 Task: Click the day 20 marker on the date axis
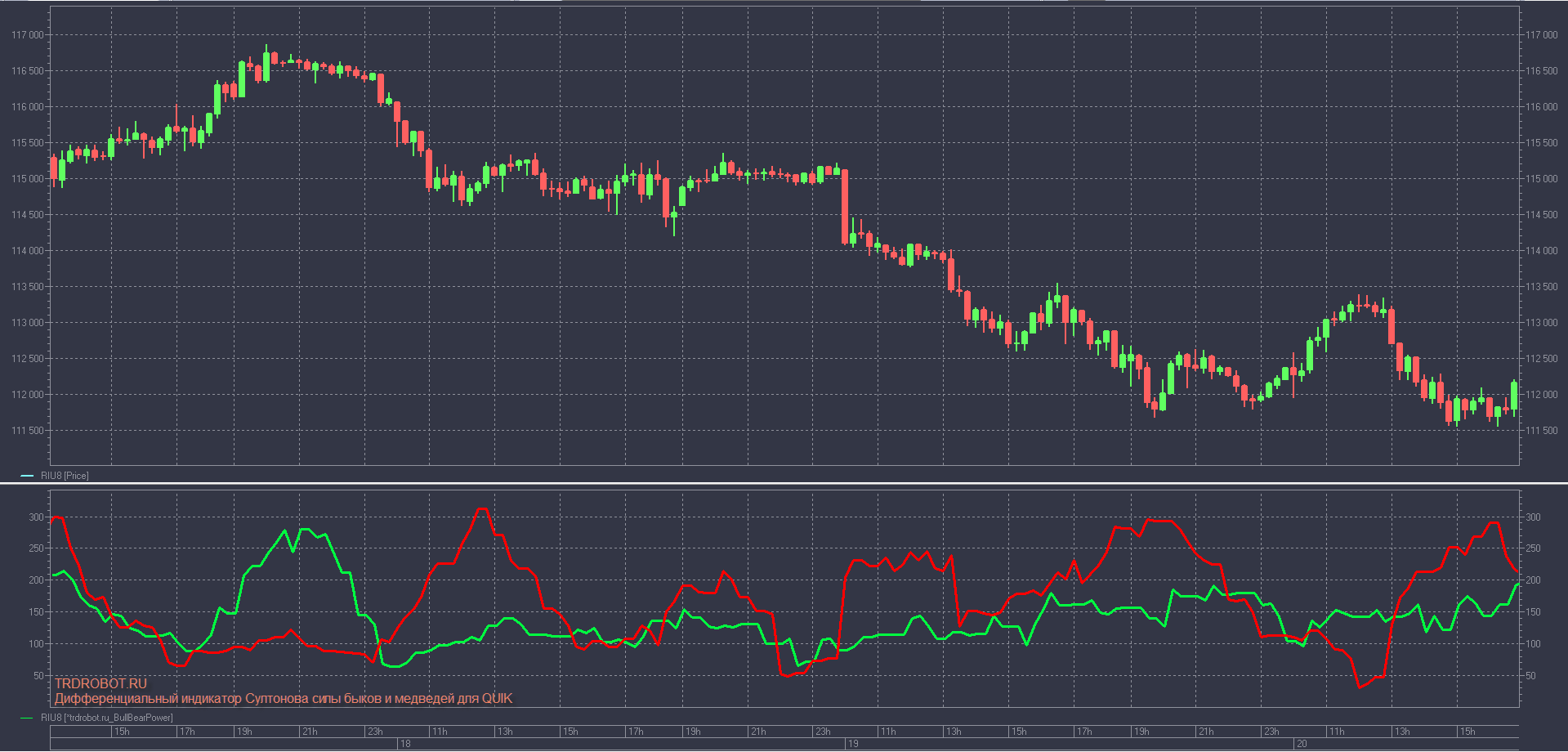pyautogui.click(x=1302, y=744)
